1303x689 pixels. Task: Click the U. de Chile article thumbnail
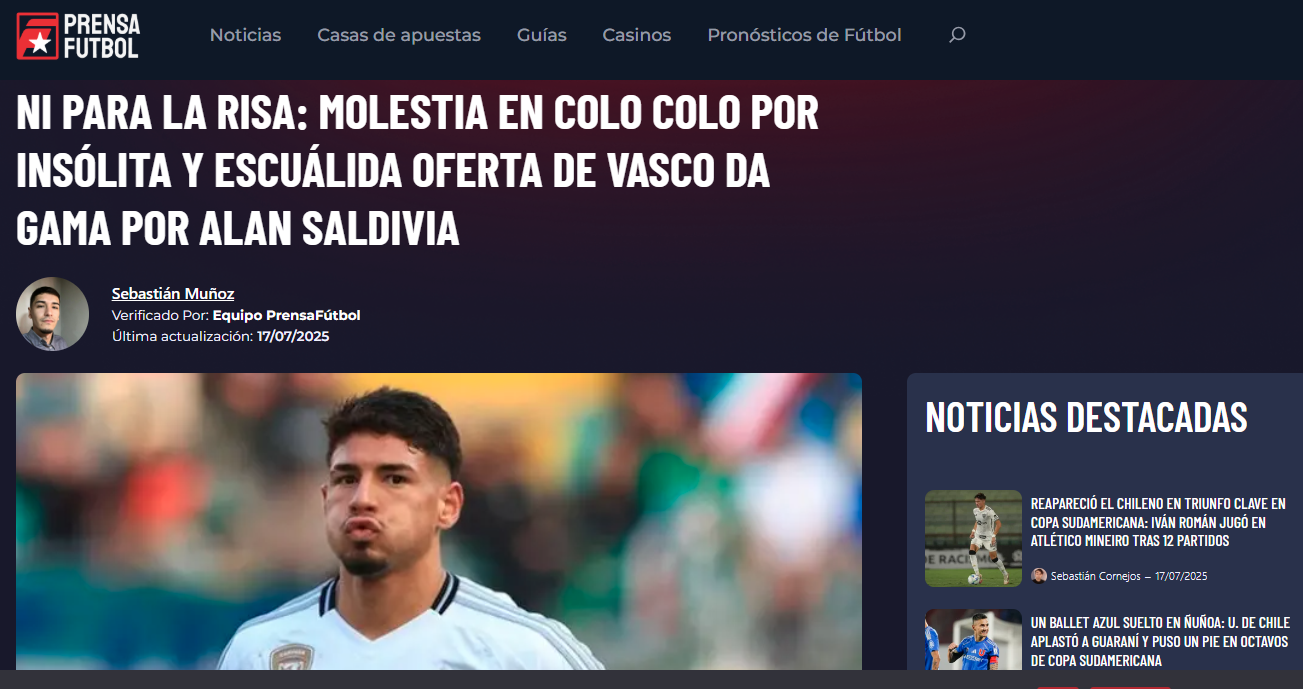tap(973, 639)
